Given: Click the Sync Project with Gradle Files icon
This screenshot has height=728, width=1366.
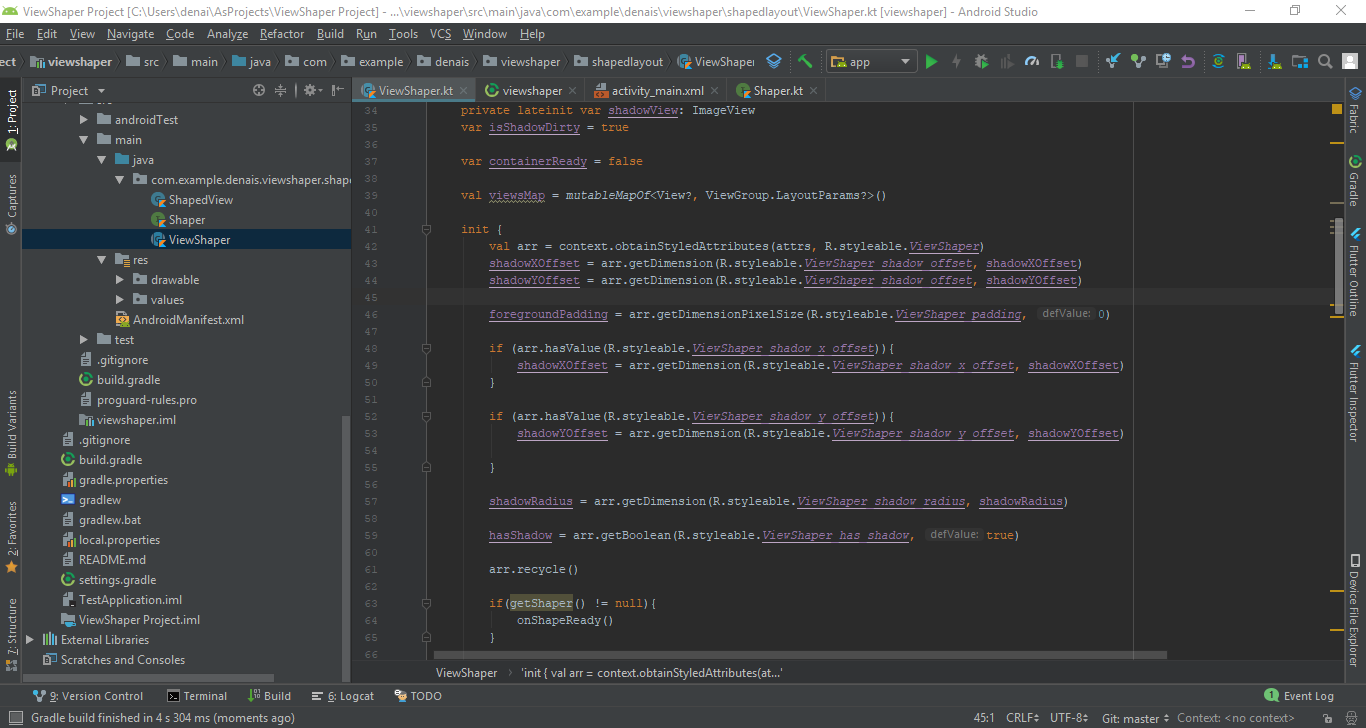Looking at the screenshot, I should click(1218, 62).
